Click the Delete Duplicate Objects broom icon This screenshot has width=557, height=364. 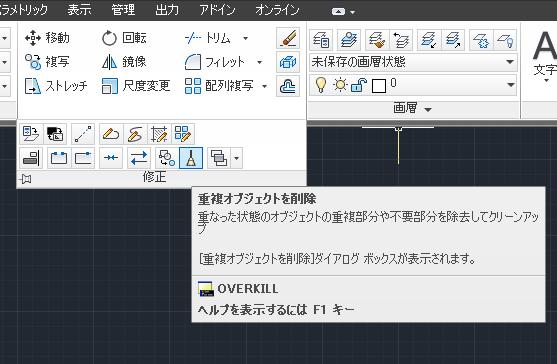[191, 158]
